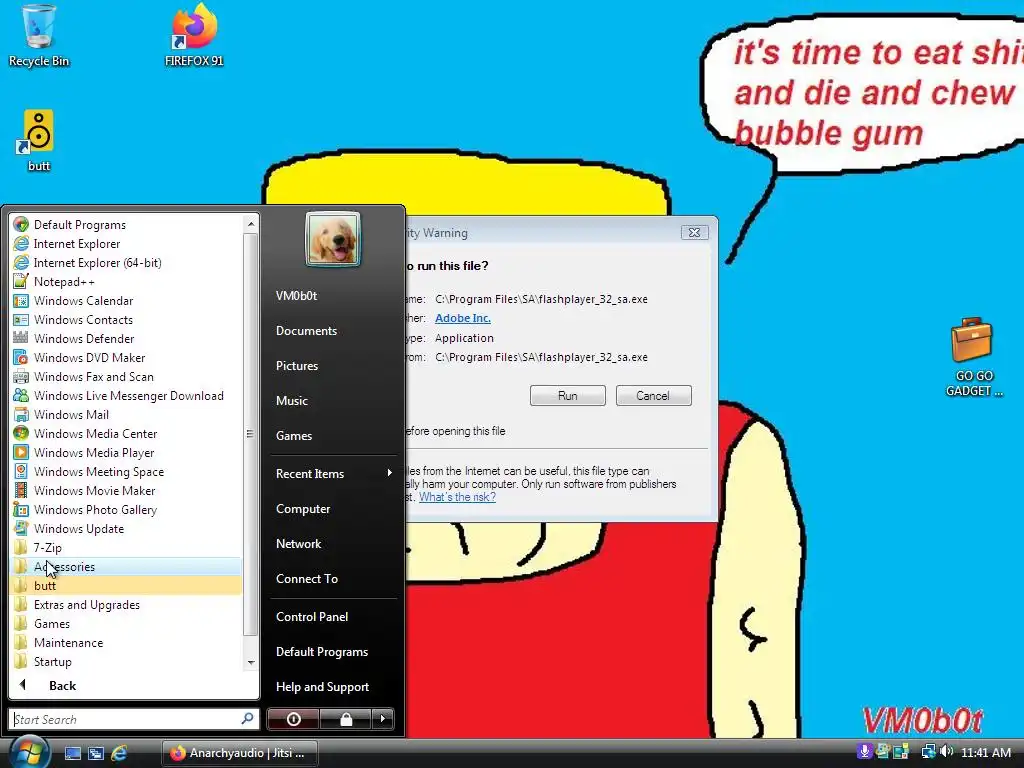Open the shutdown options arrow menu

(383, 719)
